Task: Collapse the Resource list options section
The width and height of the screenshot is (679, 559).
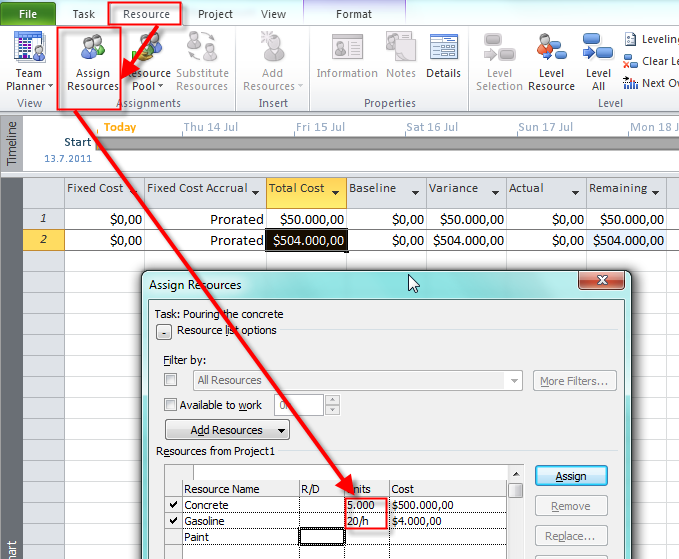Action: 164,331
